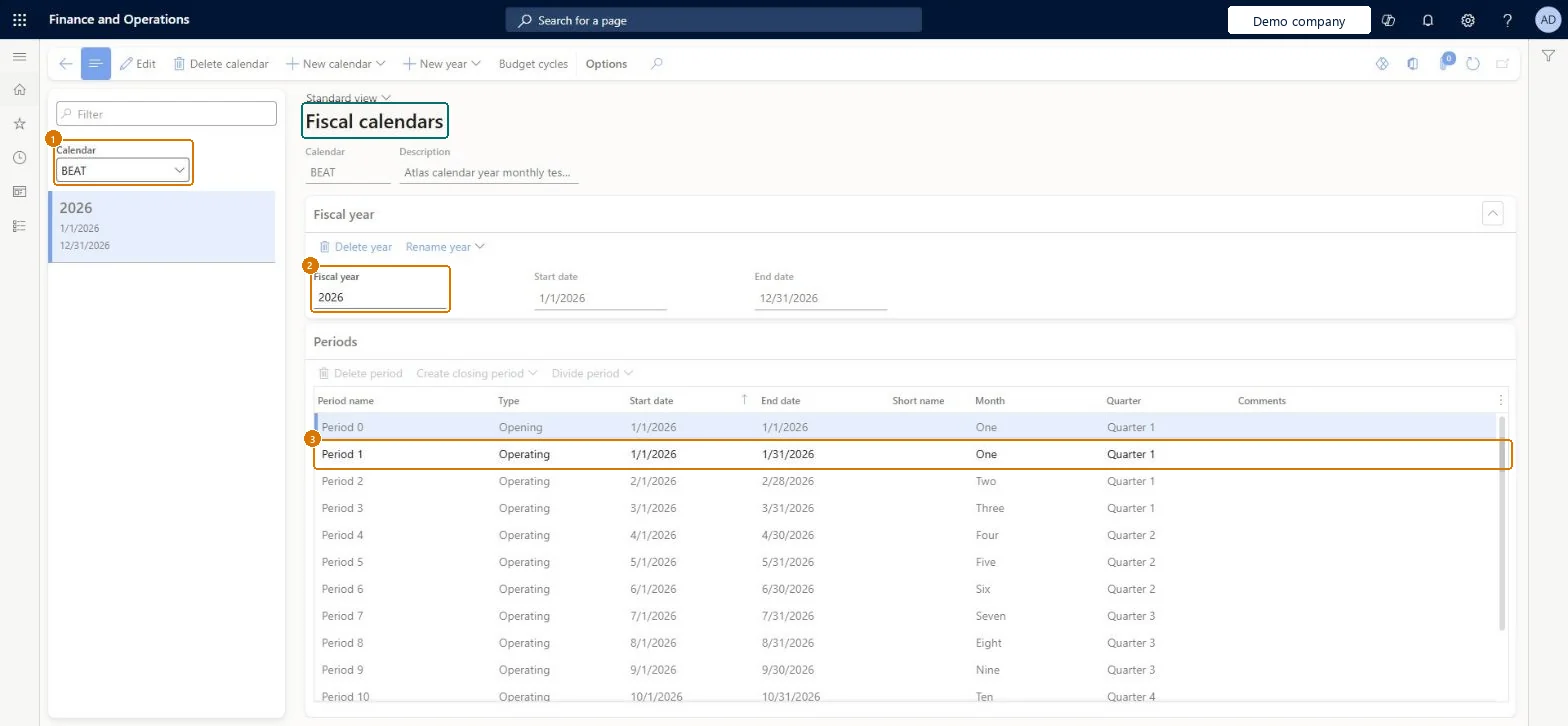Click the Edit button
Viewport: 1568px width, 726px height.
(x=138, y=64)
